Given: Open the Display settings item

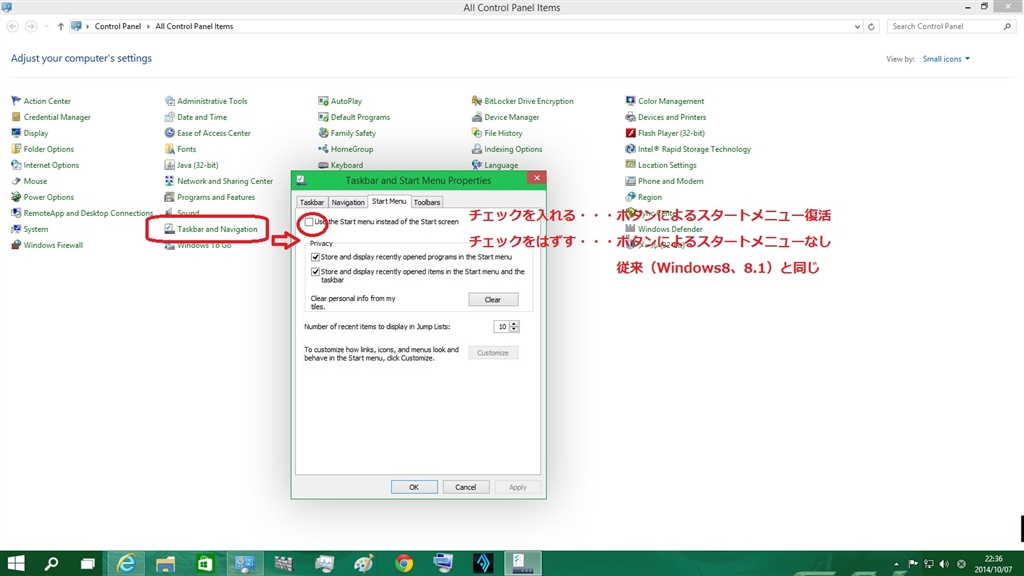Looking at the screenshot, I should click(x=29, y=133).
